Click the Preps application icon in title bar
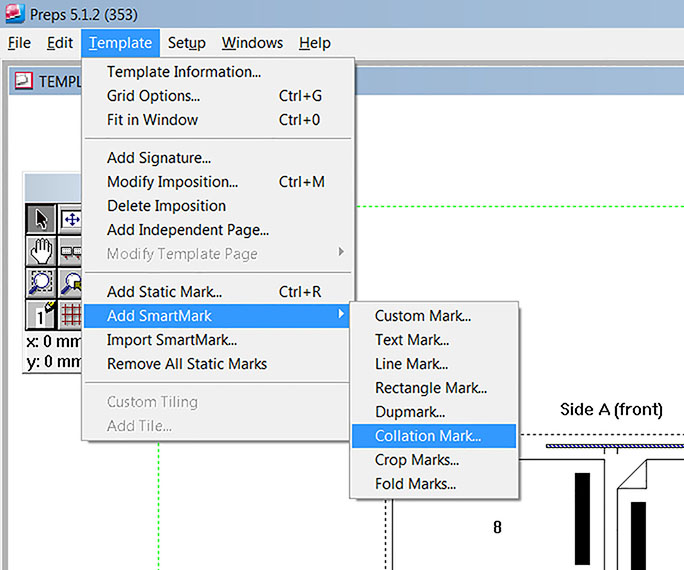Screen dimensions: 684x570 tap(14, 13)
